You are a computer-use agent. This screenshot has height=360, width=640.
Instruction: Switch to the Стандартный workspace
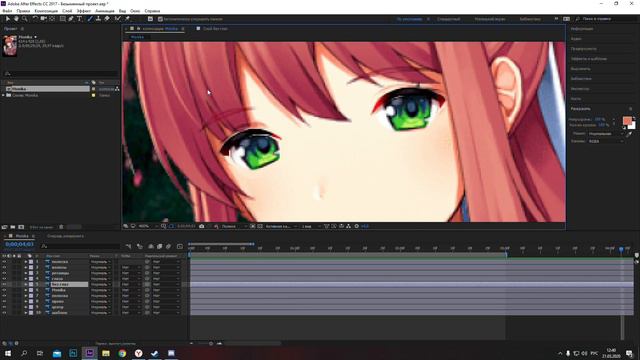tap(448, 19)
